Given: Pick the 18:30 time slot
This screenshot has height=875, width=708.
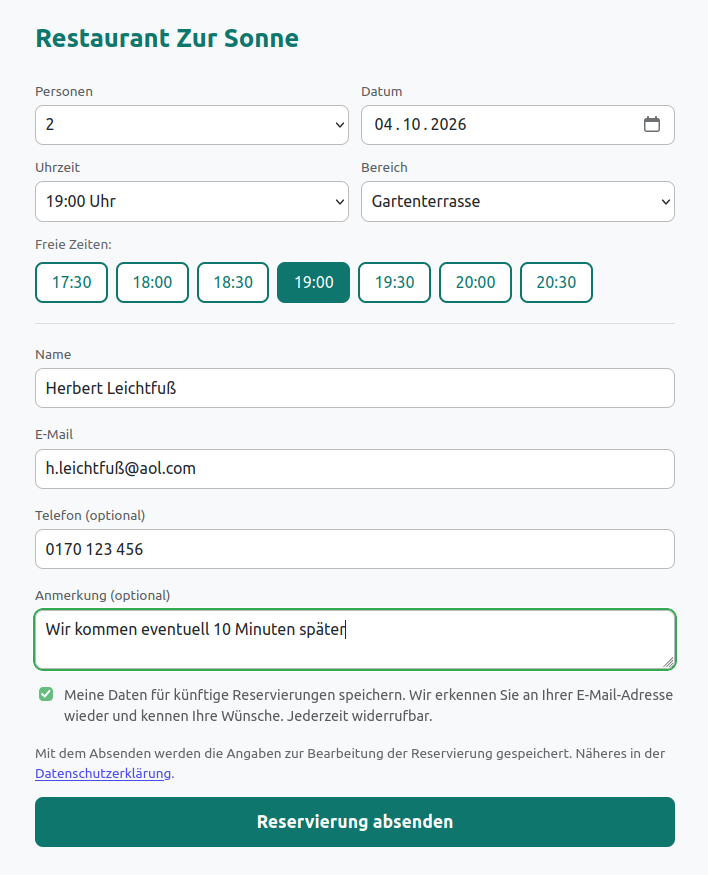Looking at the screenshot, I should [233, 282].
